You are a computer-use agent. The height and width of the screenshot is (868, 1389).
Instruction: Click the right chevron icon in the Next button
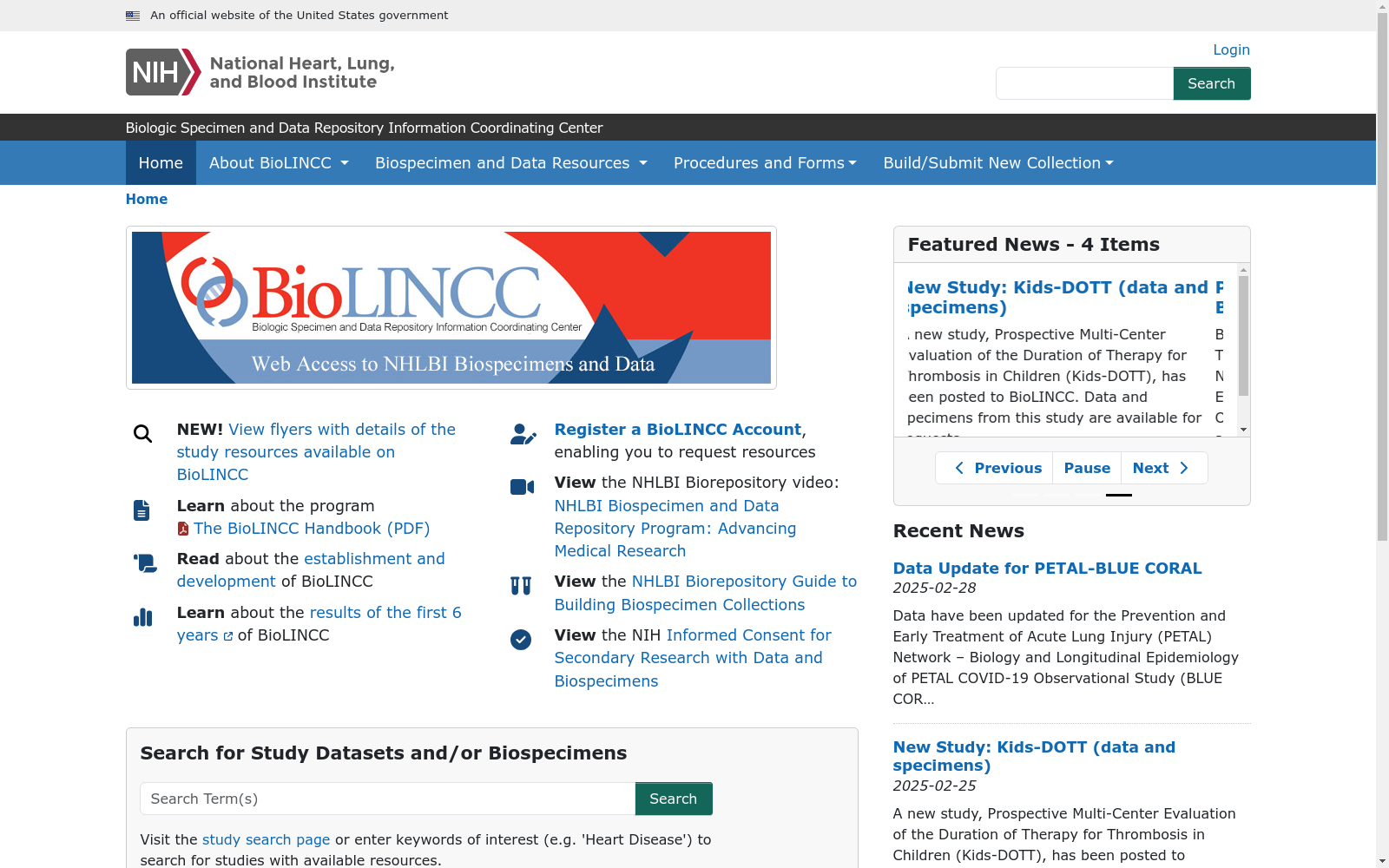click(1184, 468)
